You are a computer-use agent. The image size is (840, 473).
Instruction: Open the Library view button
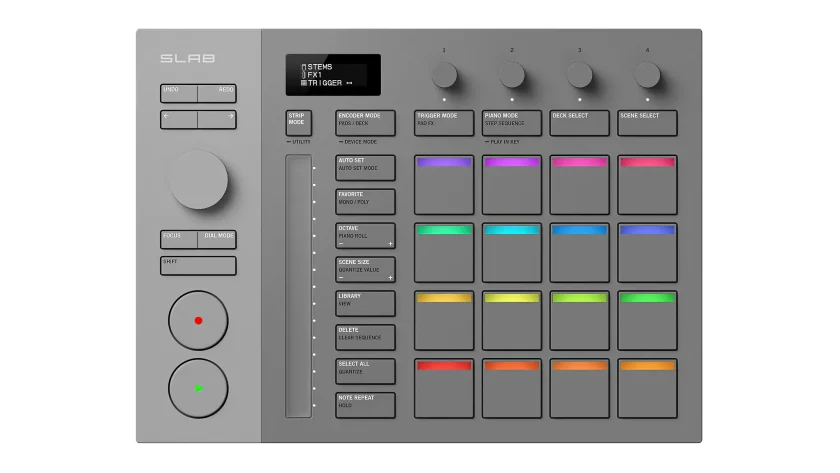pyautogui.click(x=365, y=303)
